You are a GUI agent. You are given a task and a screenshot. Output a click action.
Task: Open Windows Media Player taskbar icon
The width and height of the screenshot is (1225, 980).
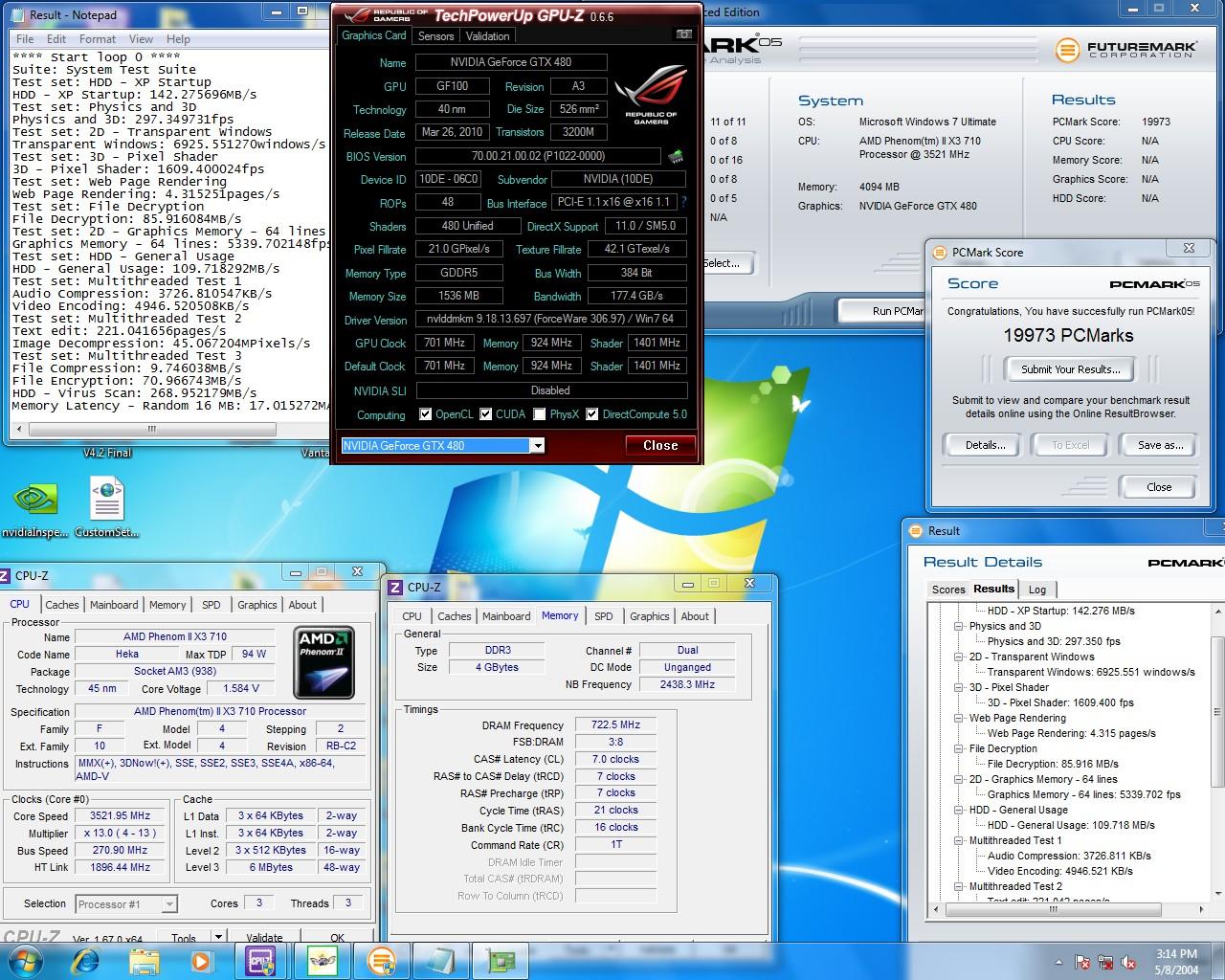(x=201, y=961)
